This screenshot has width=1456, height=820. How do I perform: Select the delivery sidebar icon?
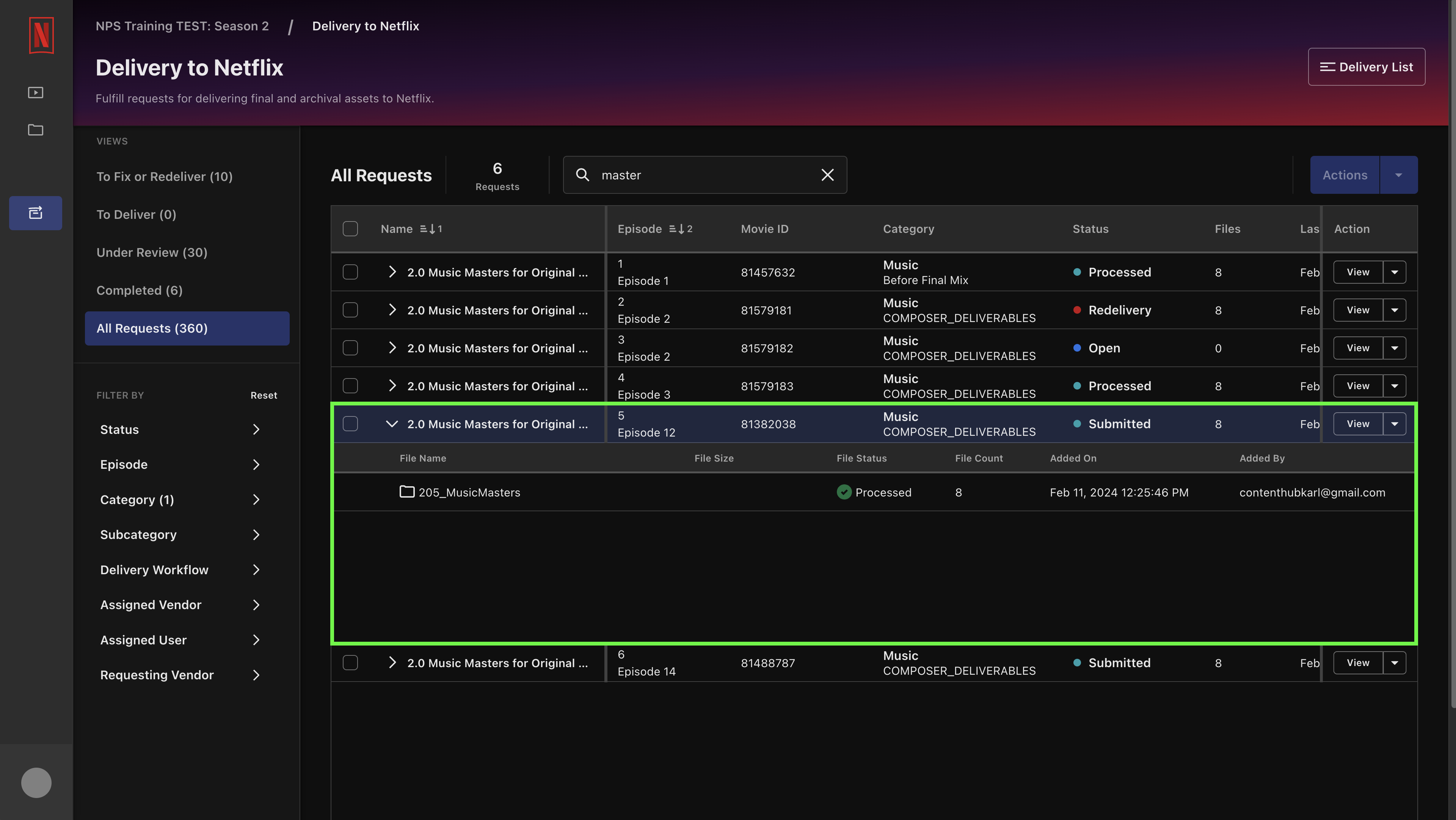tap(36, 213)
